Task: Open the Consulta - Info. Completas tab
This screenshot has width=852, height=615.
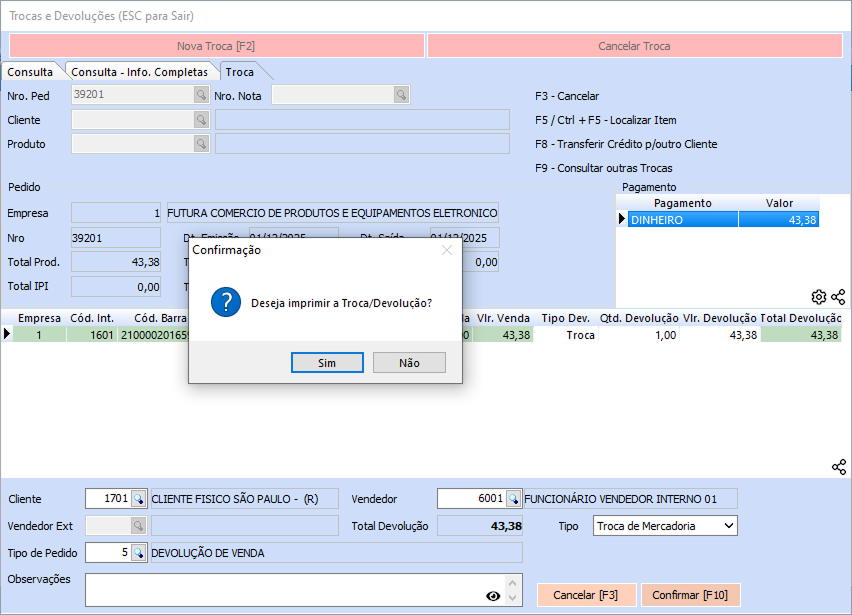Action: (x=139, y=72)
